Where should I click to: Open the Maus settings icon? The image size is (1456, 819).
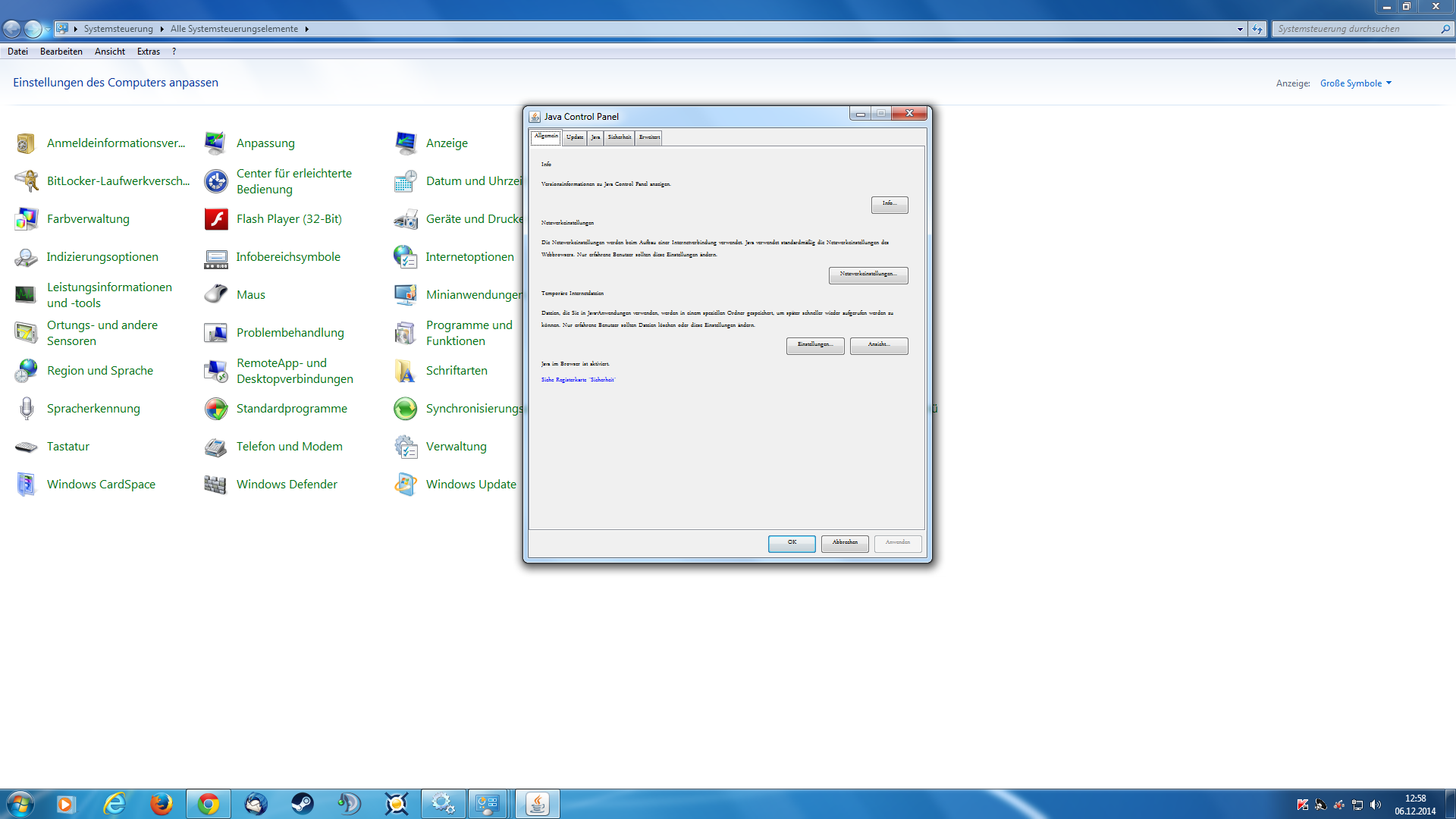click(216, 295)
